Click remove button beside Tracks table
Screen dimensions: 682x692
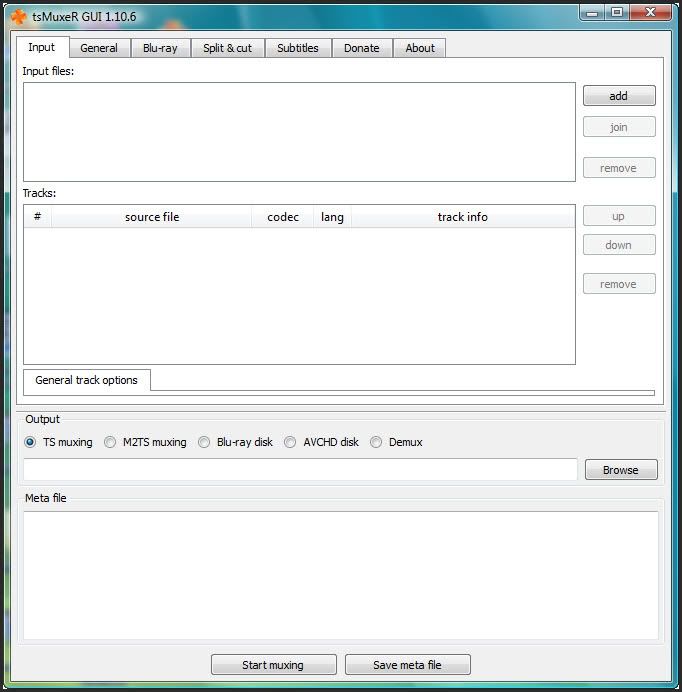pos(619,284)
